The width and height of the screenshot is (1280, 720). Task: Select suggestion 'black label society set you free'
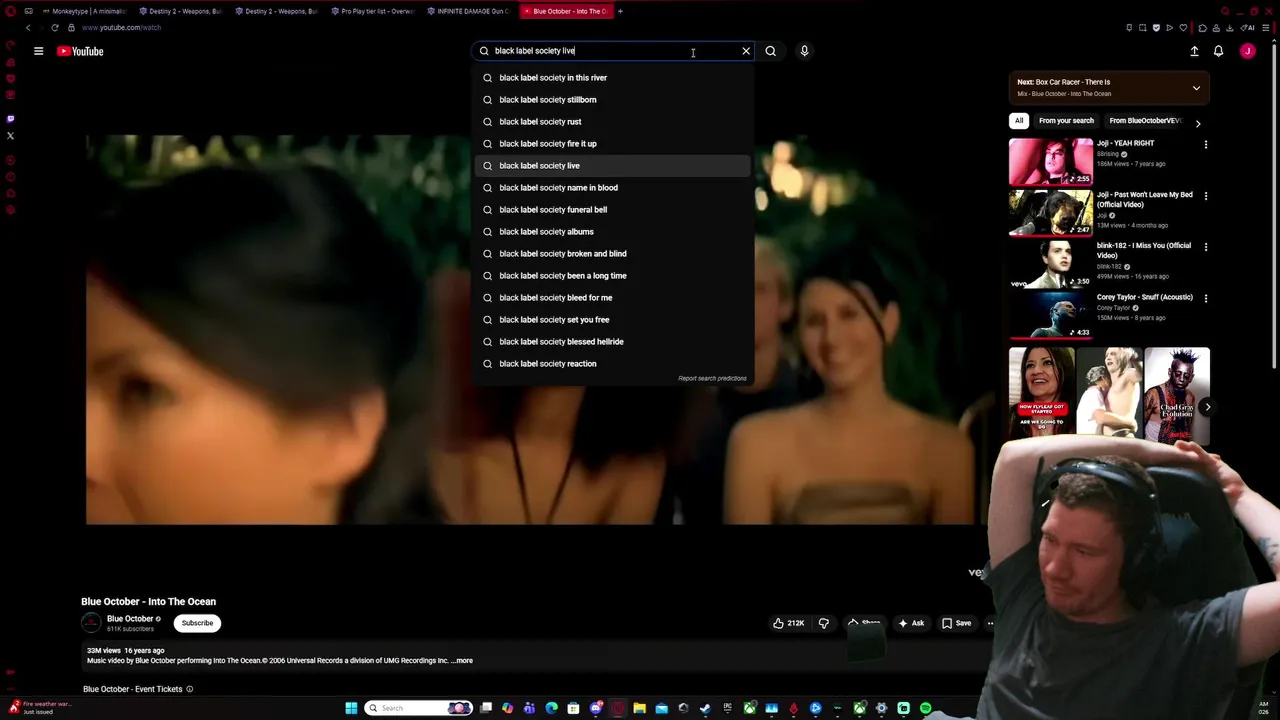pos(613,320)
